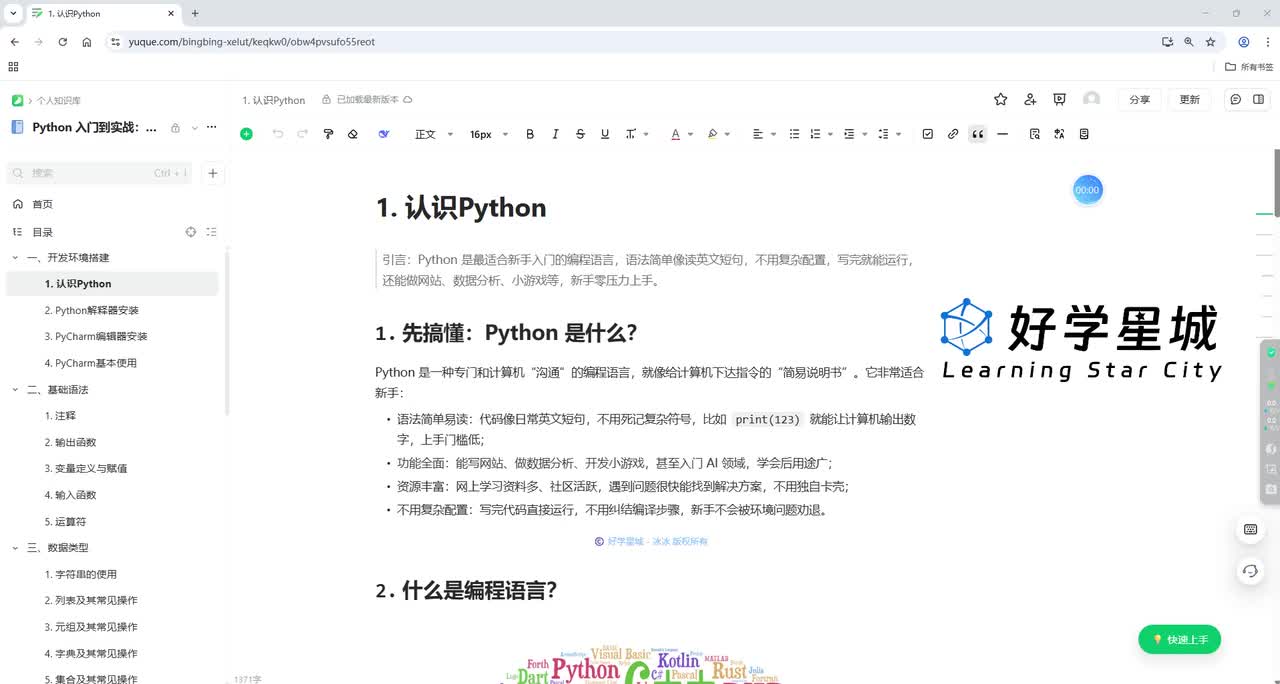Insert a horizontal divider line
The width and height of the screenshot is (1280, 684).
point(1003,134)
